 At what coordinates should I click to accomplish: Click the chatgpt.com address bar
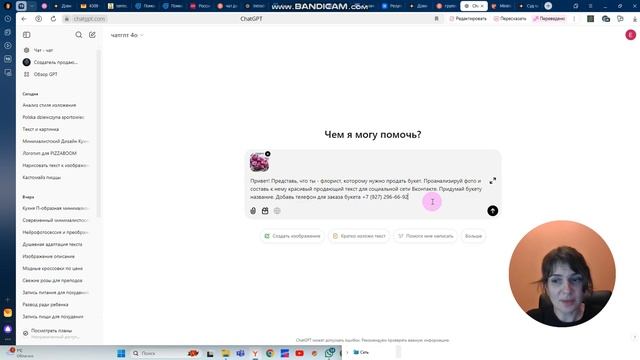click(x=89, y=19)
